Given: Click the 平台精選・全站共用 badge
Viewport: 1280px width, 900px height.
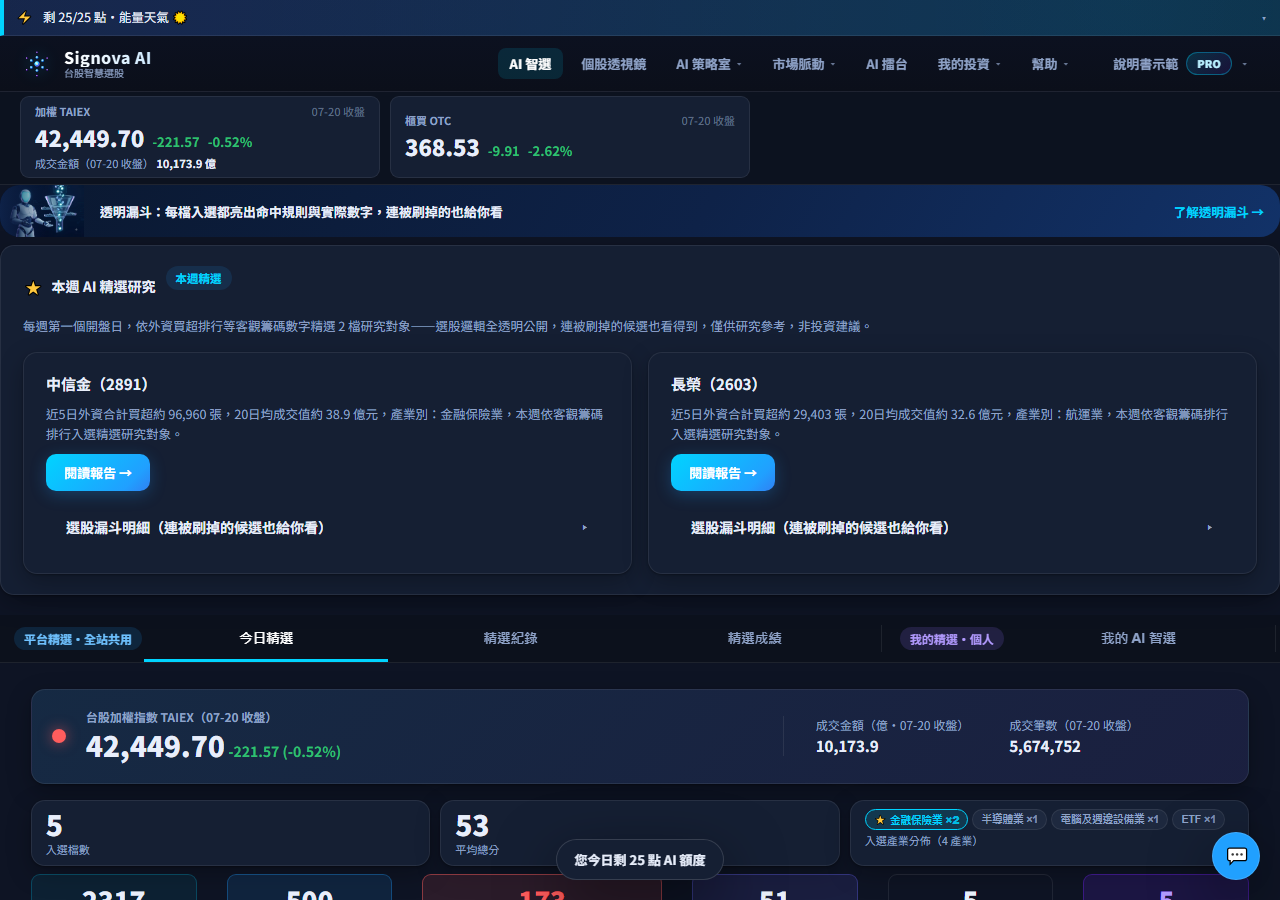Looking at the screenshot, I should (x=78, y=639).
